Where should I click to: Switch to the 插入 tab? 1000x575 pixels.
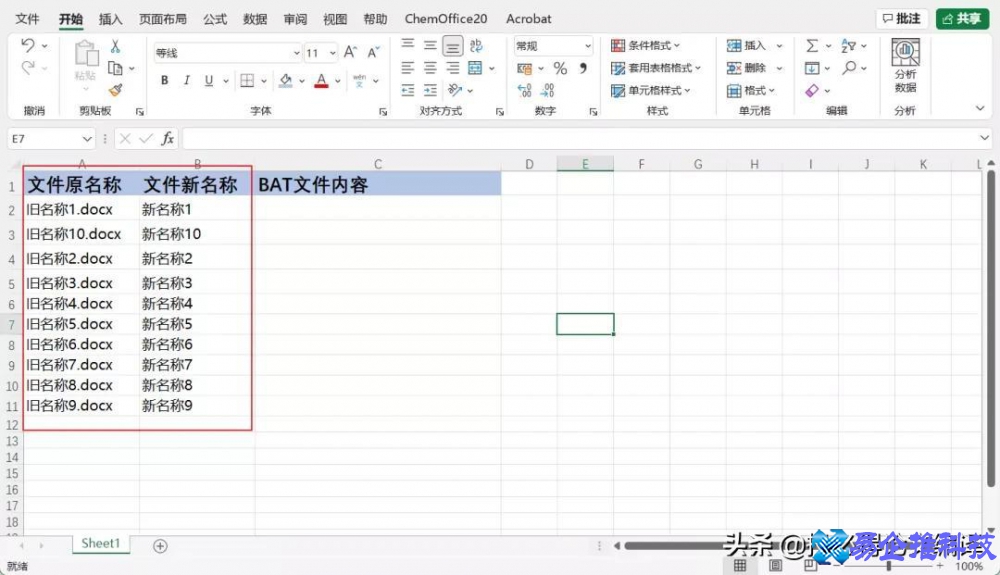pyautogui.click(x=110, y=19)
